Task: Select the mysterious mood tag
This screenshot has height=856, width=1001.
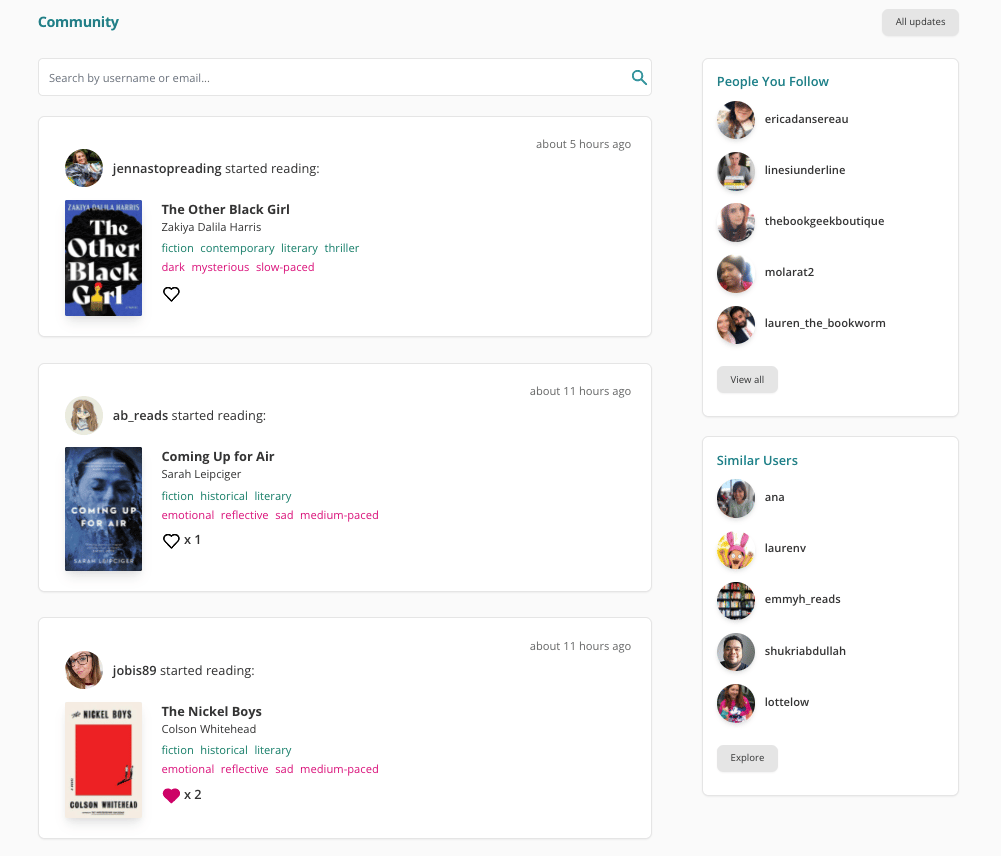Action: 220,267
